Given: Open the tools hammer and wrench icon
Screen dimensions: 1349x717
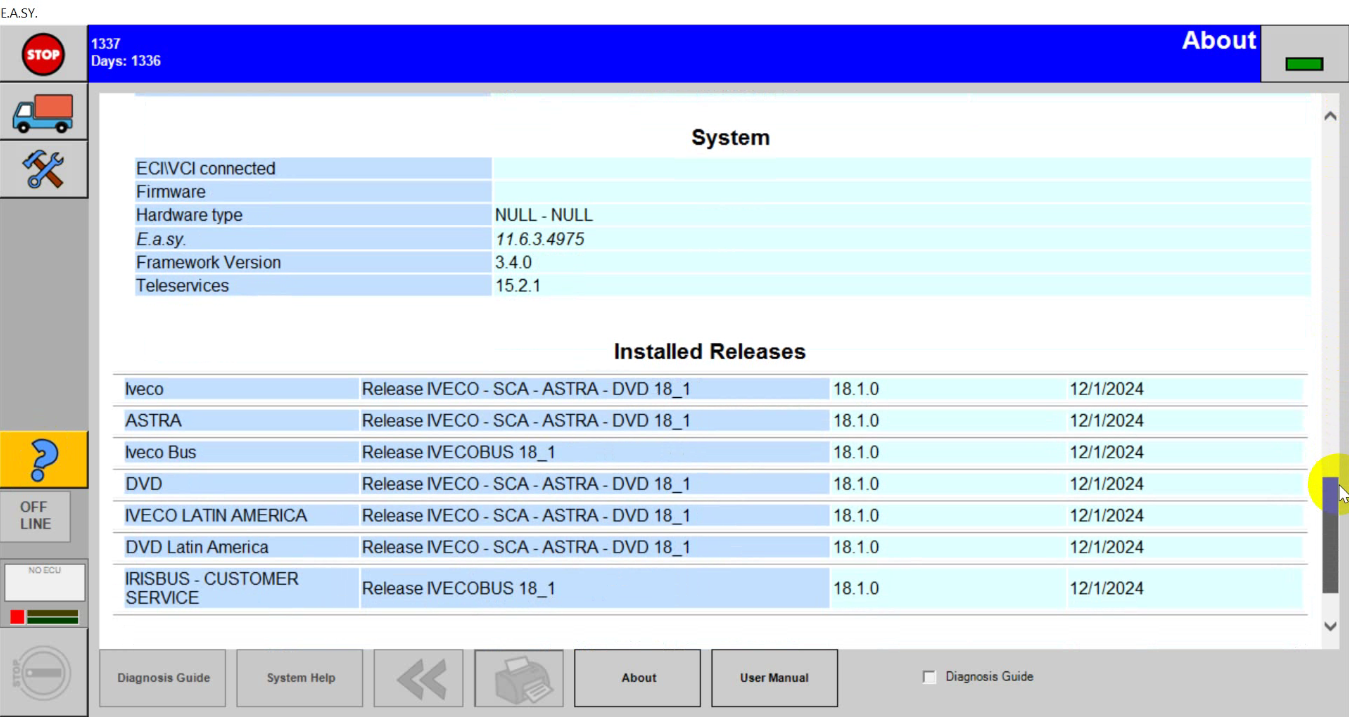Looking at the screenshot, I should (43, 169).
